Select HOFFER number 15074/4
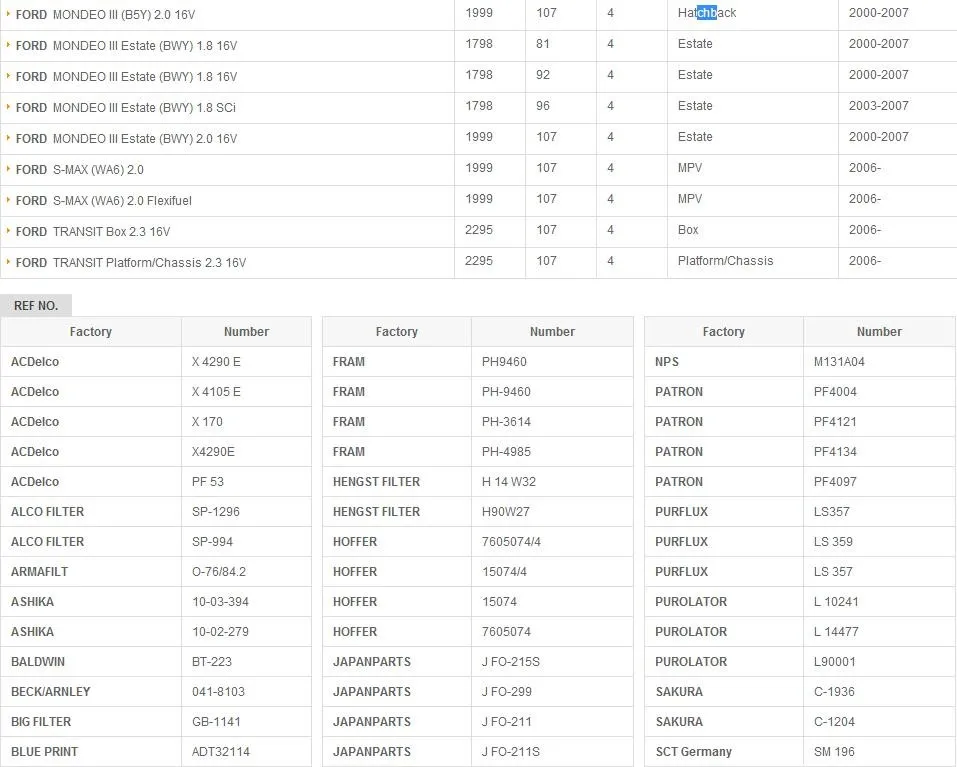This screenshot has width=957, height=767. [504, 572]
